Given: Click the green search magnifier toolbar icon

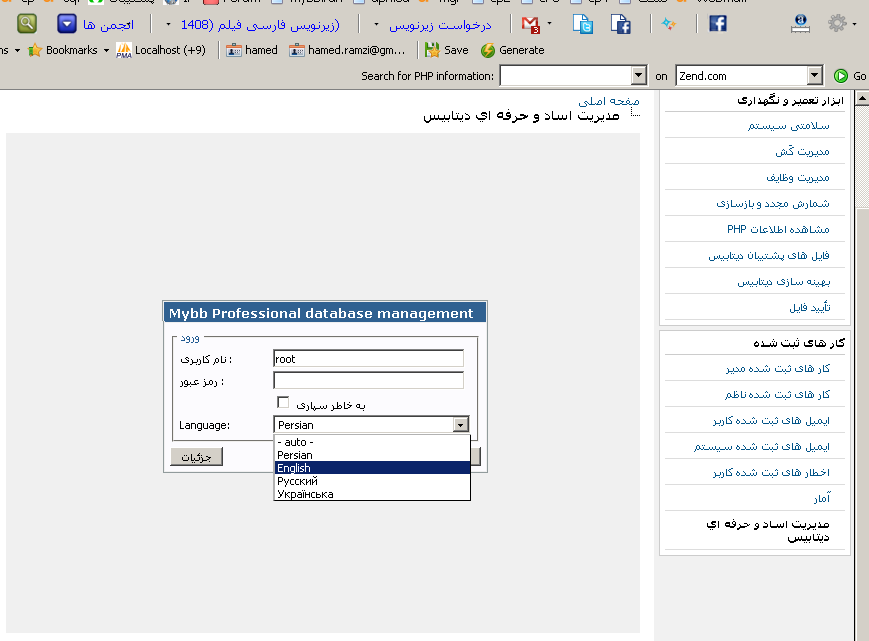Looking at the screenshot, I should tap(27, 23).
